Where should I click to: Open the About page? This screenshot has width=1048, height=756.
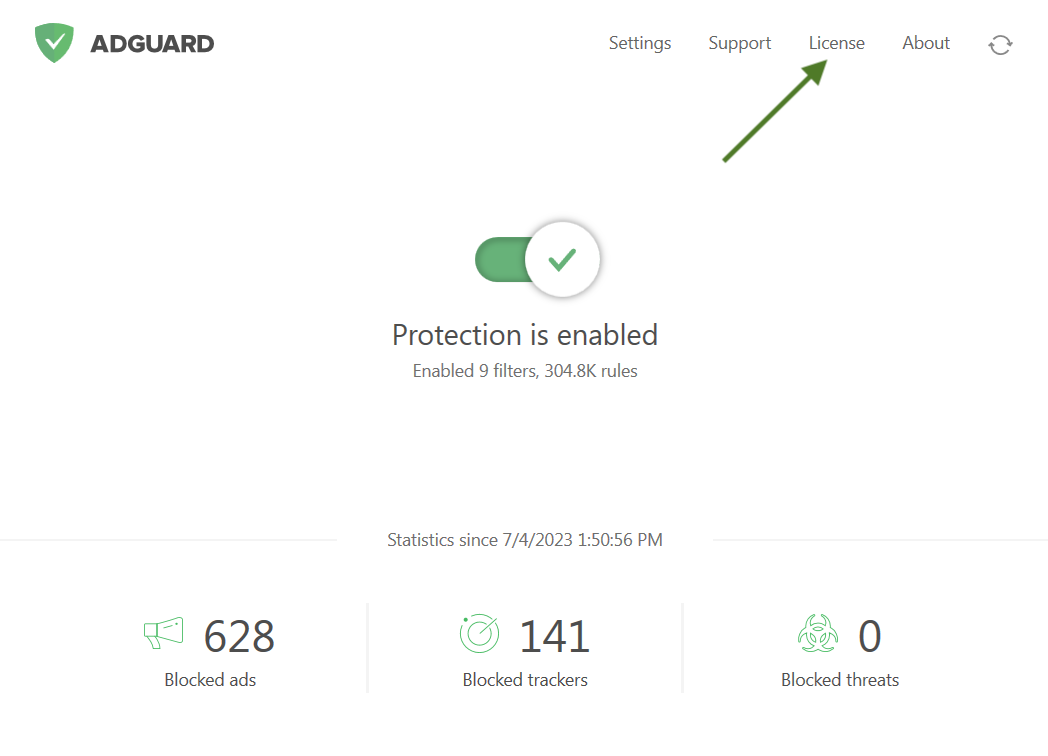tap(926, 43)
